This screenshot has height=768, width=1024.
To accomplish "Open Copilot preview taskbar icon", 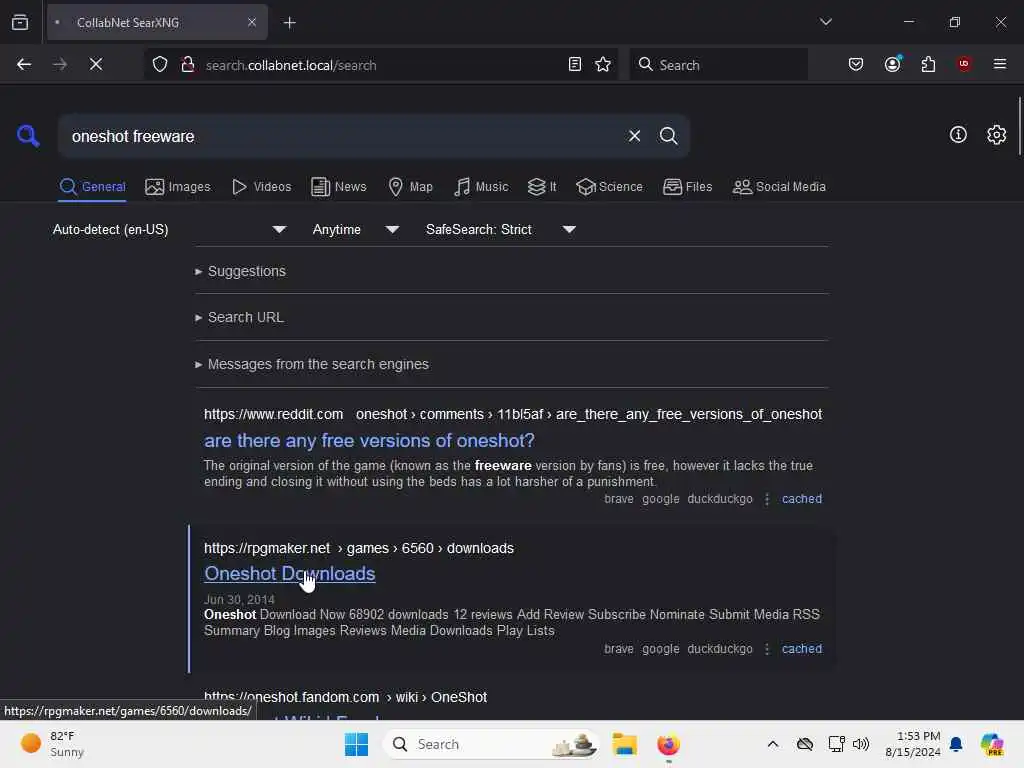I will coord(991,744).
